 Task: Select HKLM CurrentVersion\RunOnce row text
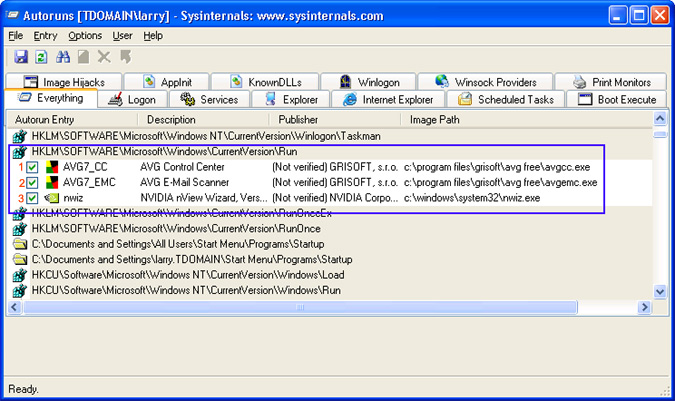176,228
